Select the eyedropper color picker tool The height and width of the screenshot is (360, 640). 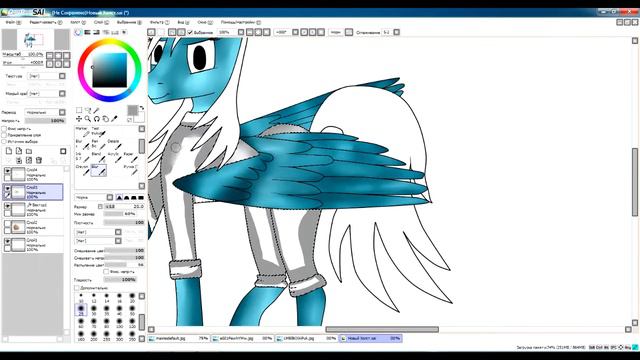pyautogui.click(x=115, y=119)
